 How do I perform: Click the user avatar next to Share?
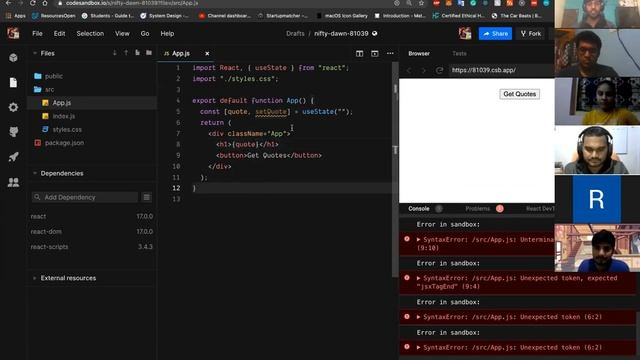click(x=465, y=33)
